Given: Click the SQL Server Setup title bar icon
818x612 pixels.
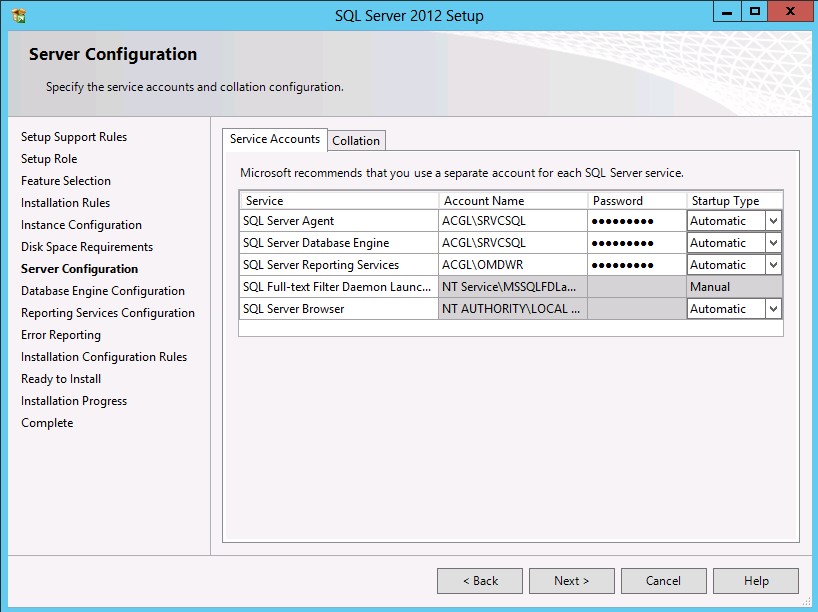Looking at the screenshot, I should coord(18,16).
